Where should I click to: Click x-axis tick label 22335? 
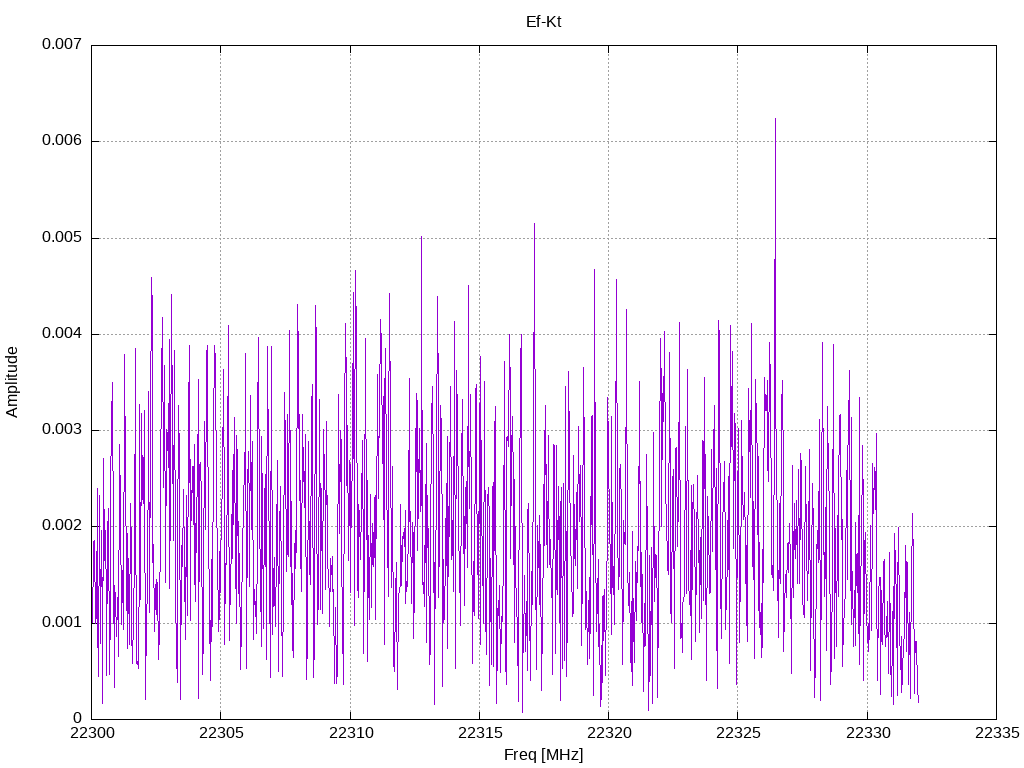click(997, 733)
